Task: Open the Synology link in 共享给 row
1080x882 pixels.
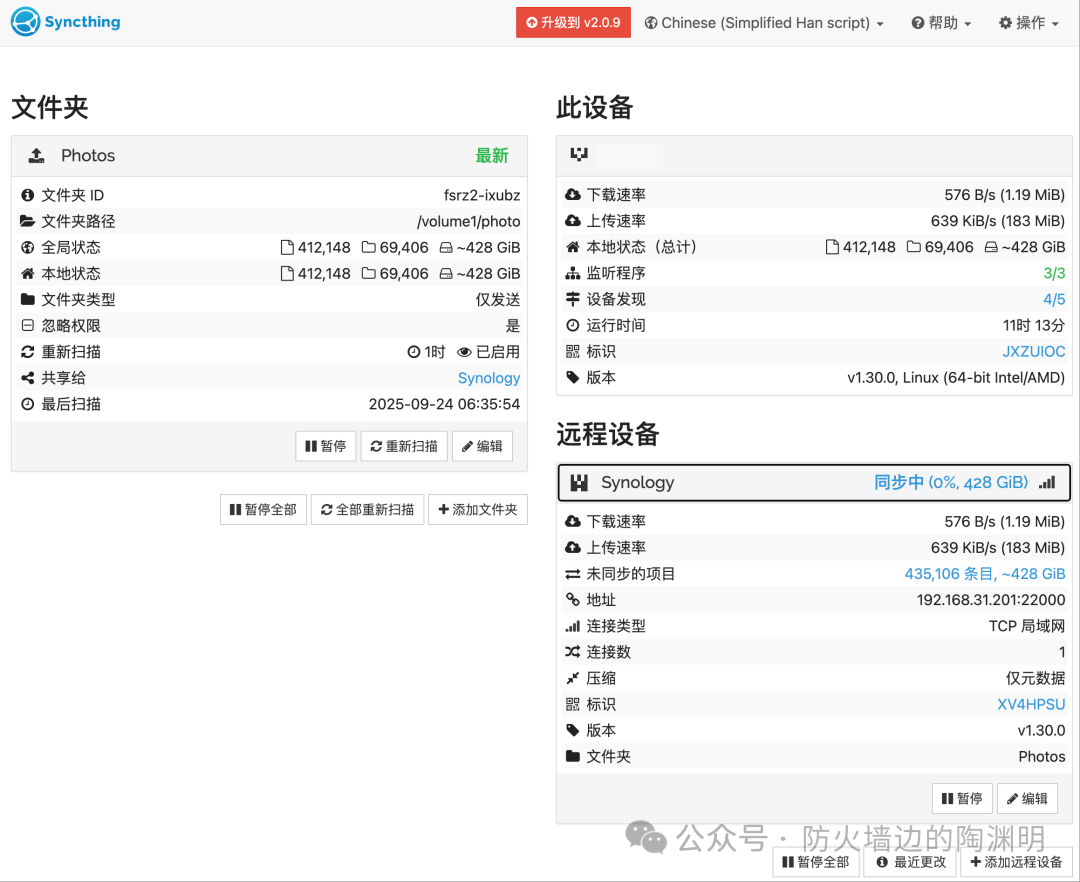Action: tap(489, 378)
